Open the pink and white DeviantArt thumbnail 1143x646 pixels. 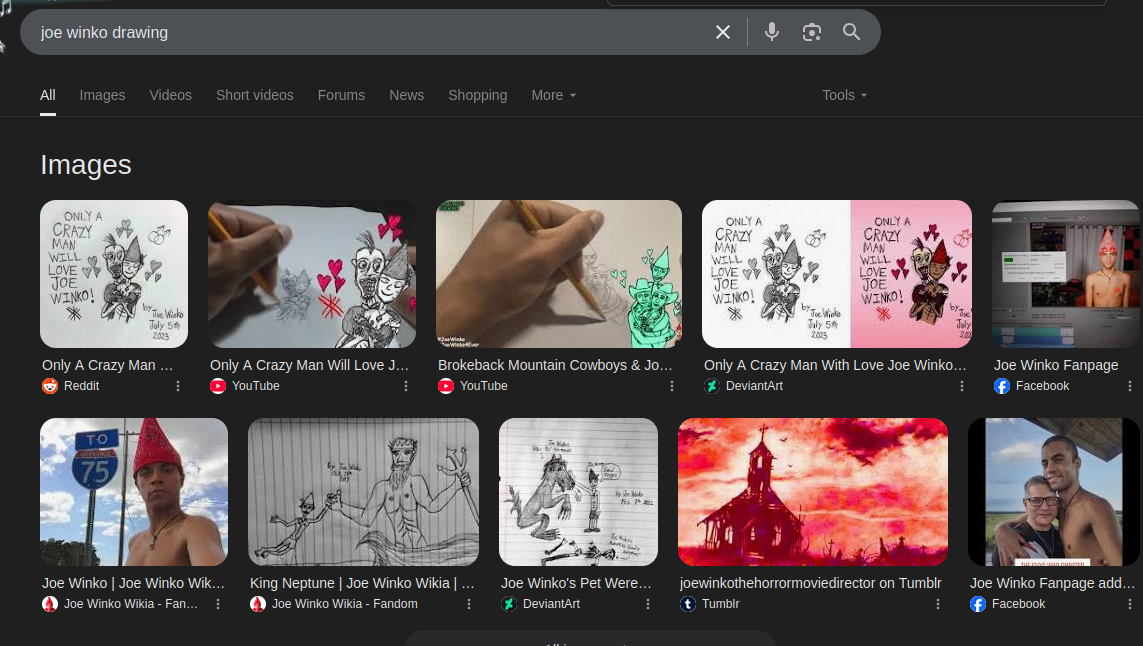(x=837, y=273)
